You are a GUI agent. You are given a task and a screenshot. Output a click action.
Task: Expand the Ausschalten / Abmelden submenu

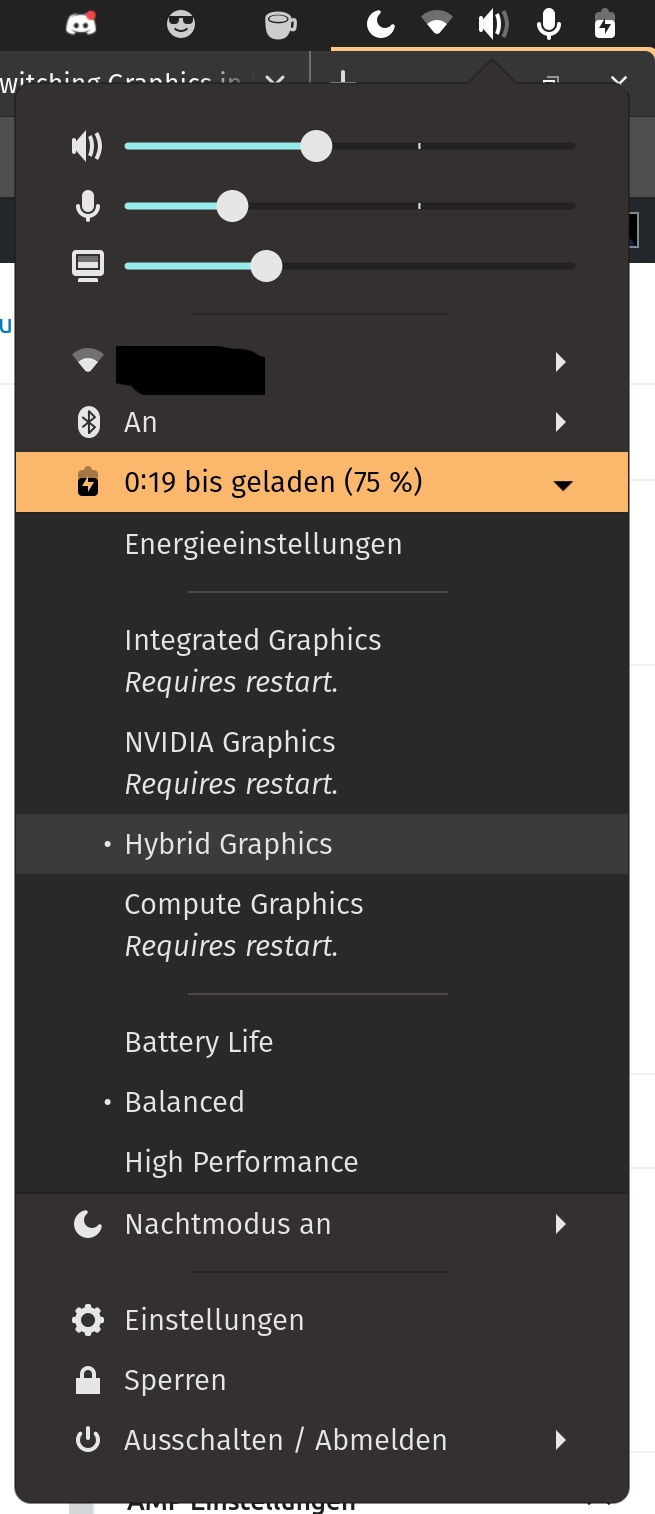[x=560, y=1440]
